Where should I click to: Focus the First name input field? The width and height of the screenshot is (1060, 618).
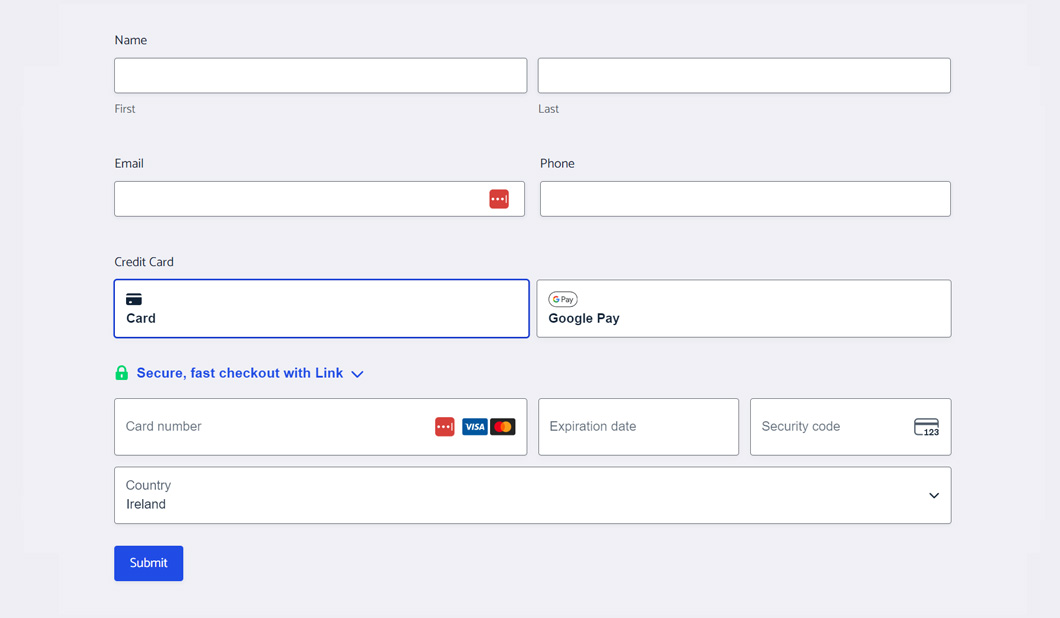click(x=320, y=76)
